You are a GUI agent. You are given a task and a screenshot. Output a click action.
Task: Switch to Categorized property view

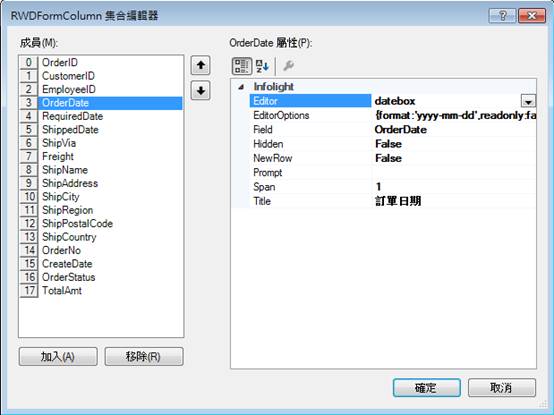pyautogui.click(x=242, y=66)
